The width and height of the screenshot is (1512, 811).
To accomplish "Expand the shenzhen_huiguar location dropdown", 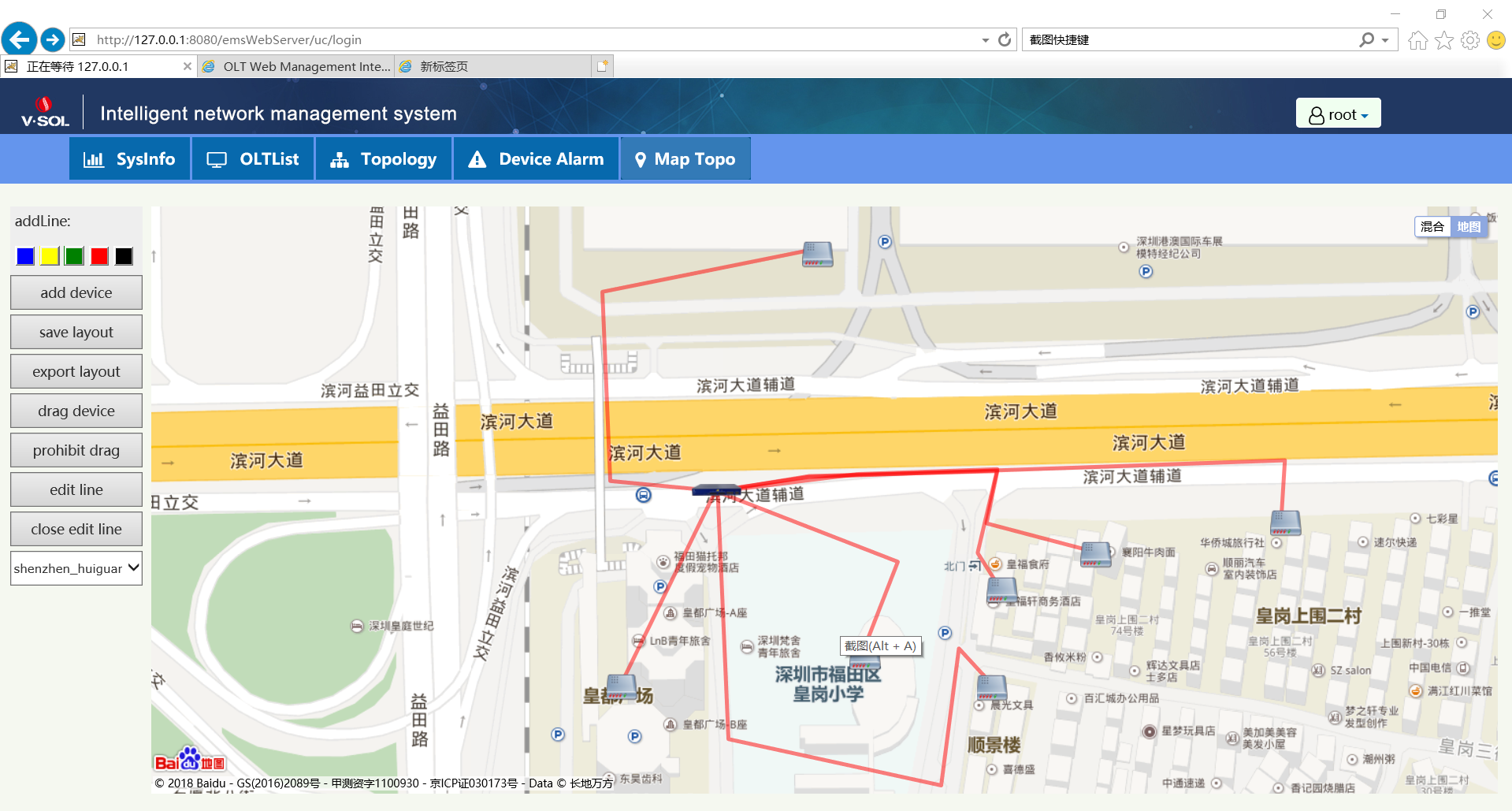I will tap(76, 568).
